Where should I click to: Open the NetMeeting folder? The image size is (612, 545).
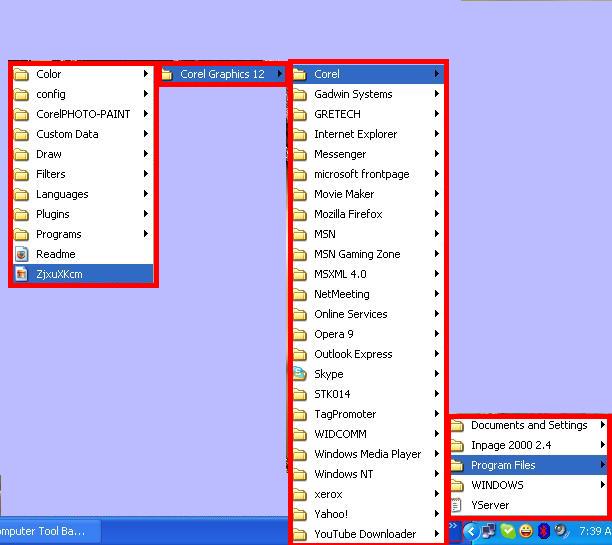tap(368, 294)
